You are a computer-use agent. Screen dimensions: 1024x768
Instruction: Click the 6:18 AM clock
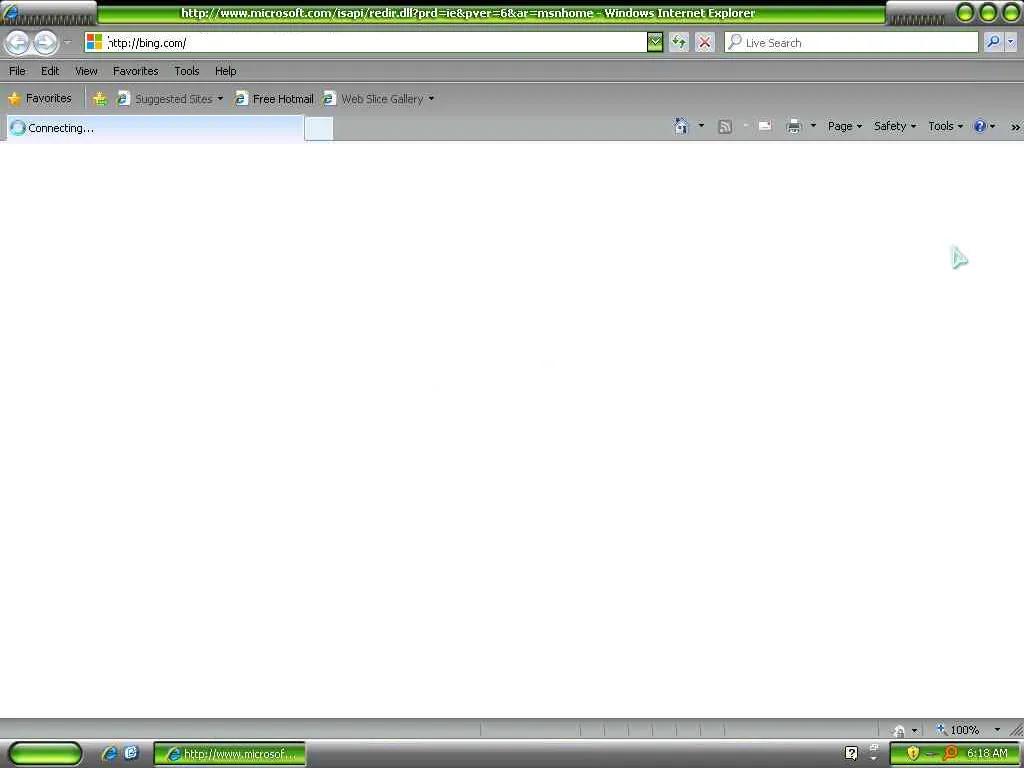pyautogui.click(x=987, y=753)
